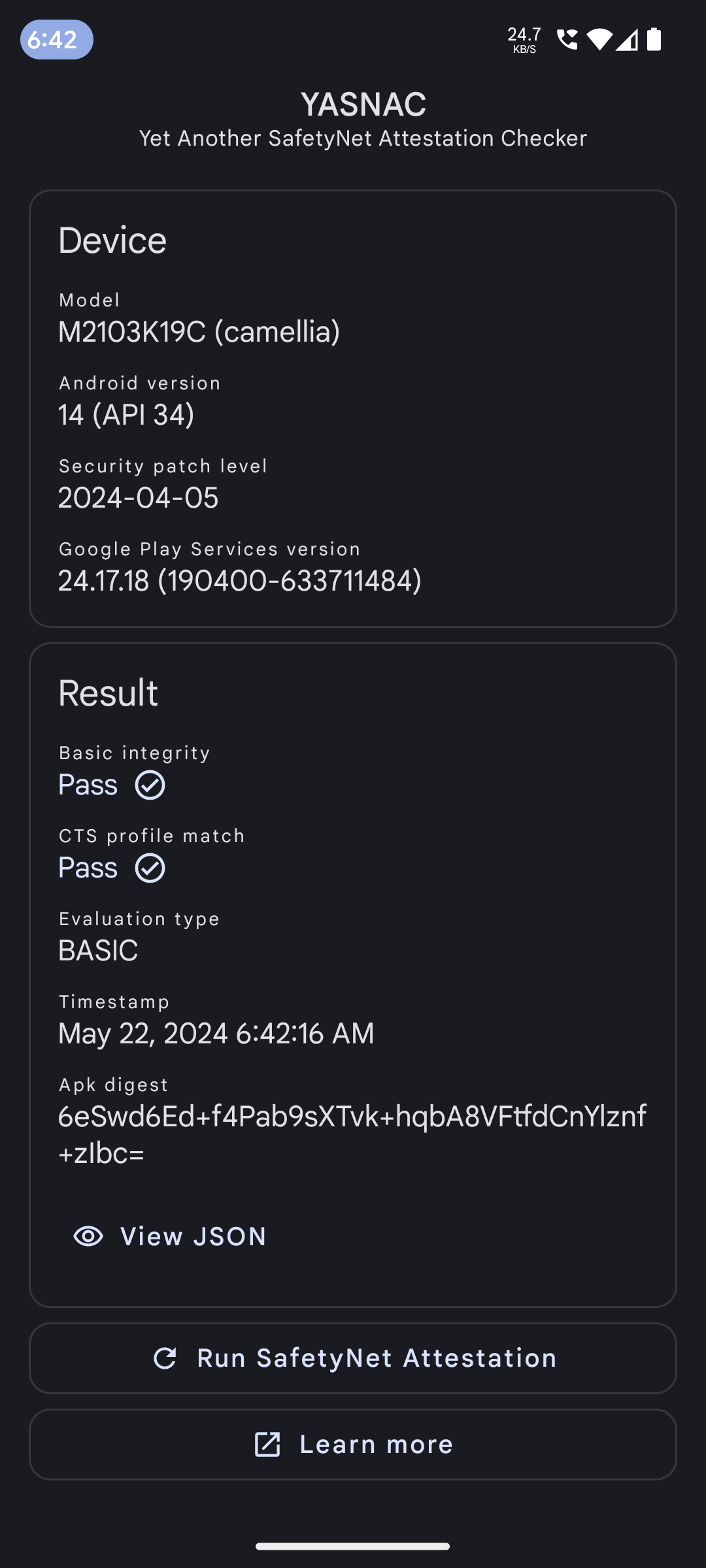The width and height of the screenshot is (706, 1568).
Task: Tap the external link icon beside Learn more
Action: point(267,1445)
